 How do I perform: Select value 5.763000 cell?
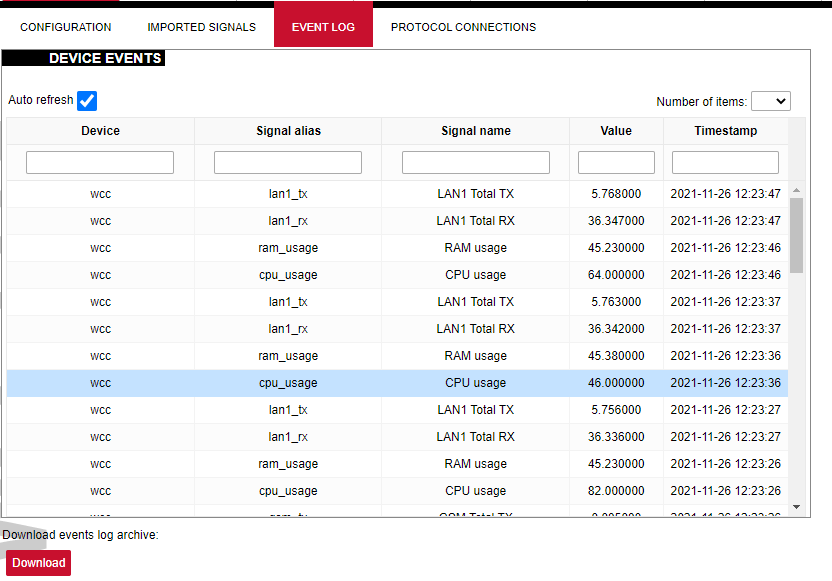[x=616, y=302]
